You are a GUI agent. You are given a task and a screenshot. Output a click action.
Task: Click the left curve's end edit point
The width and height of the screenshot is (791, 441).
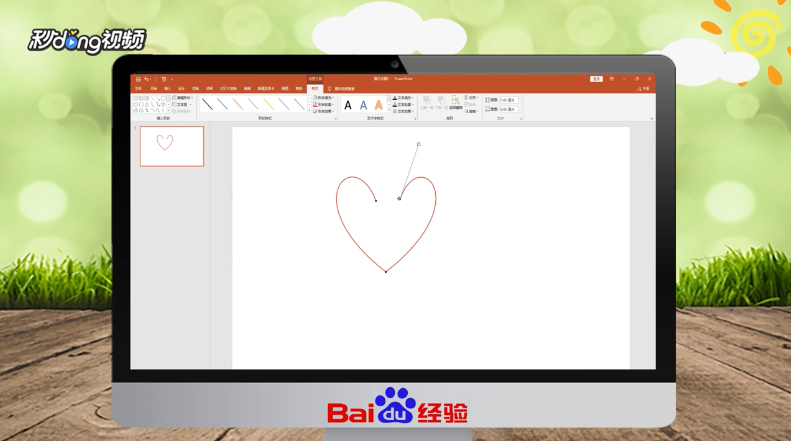click(x=376, y=201)
